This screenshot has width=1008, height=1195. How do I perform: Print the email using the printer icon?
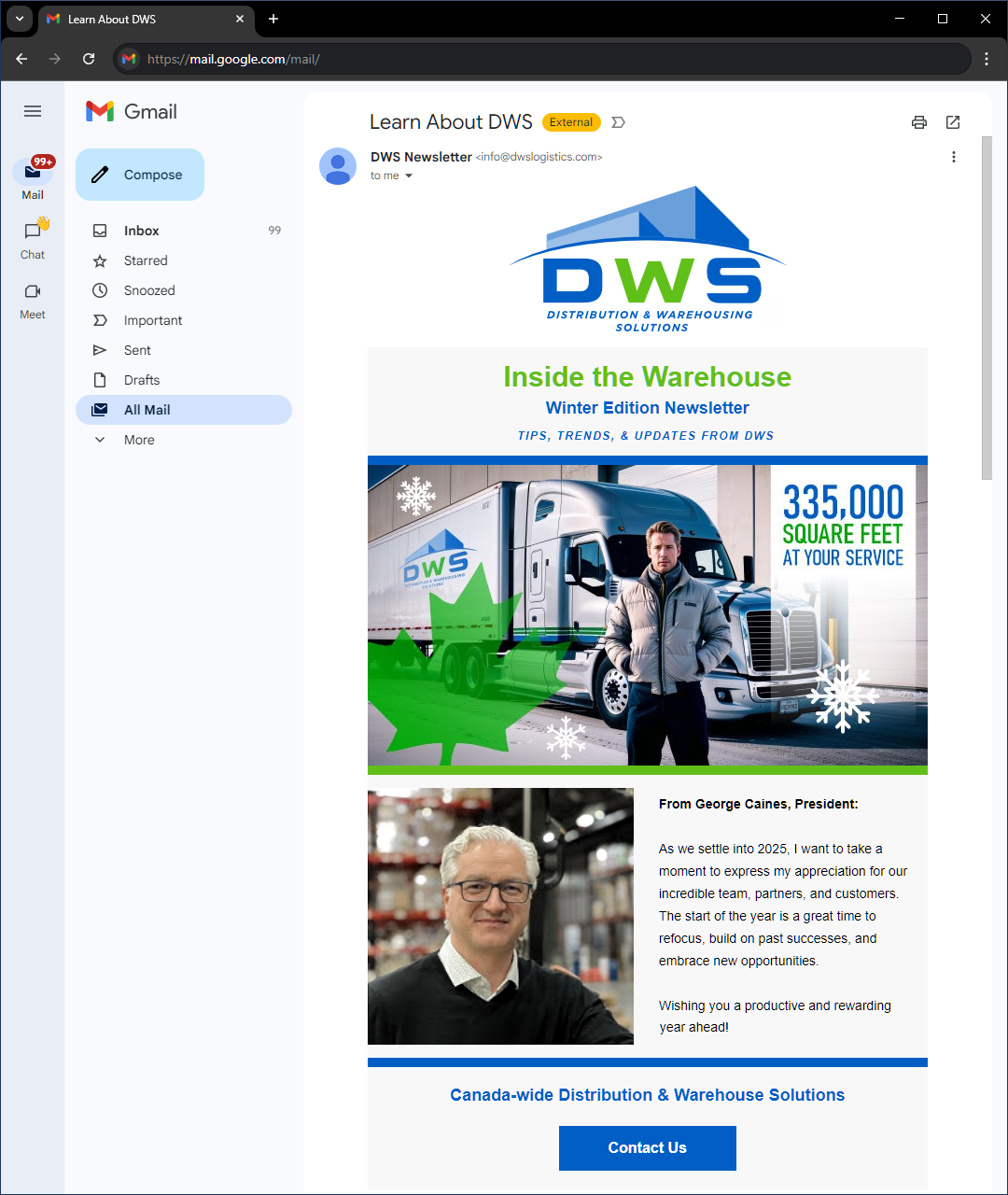919,122
